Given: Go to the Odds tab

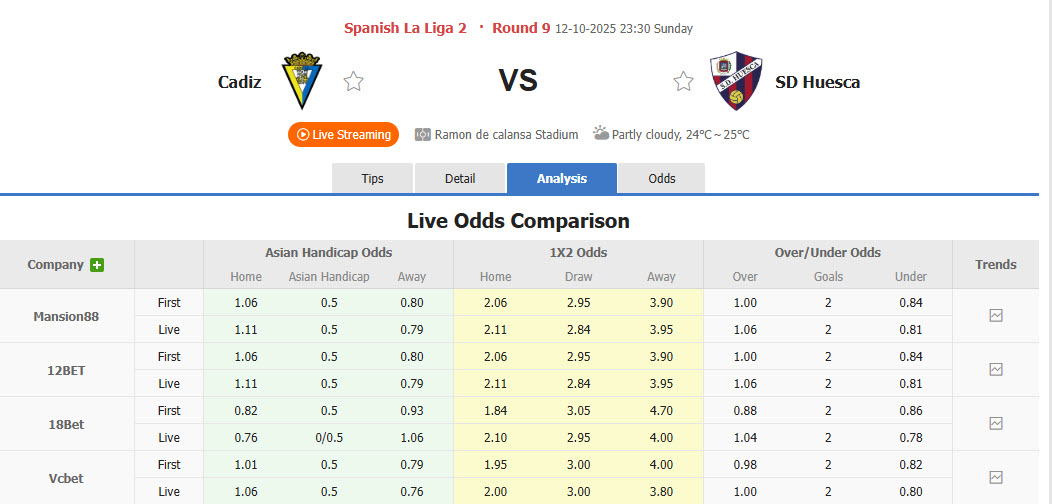Looking at the screenshot, I should click(662, 178).
